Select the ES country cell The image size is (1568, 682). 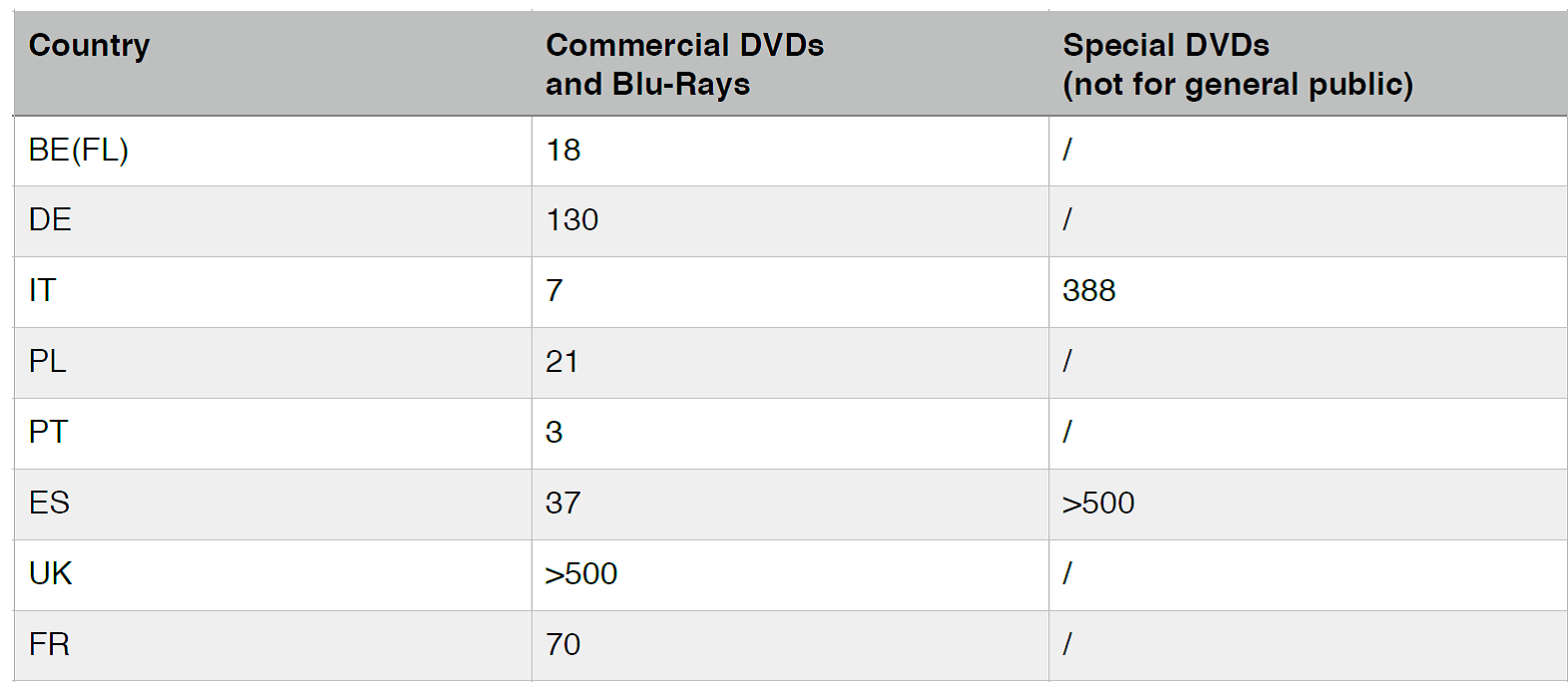[x=49, y=504]
